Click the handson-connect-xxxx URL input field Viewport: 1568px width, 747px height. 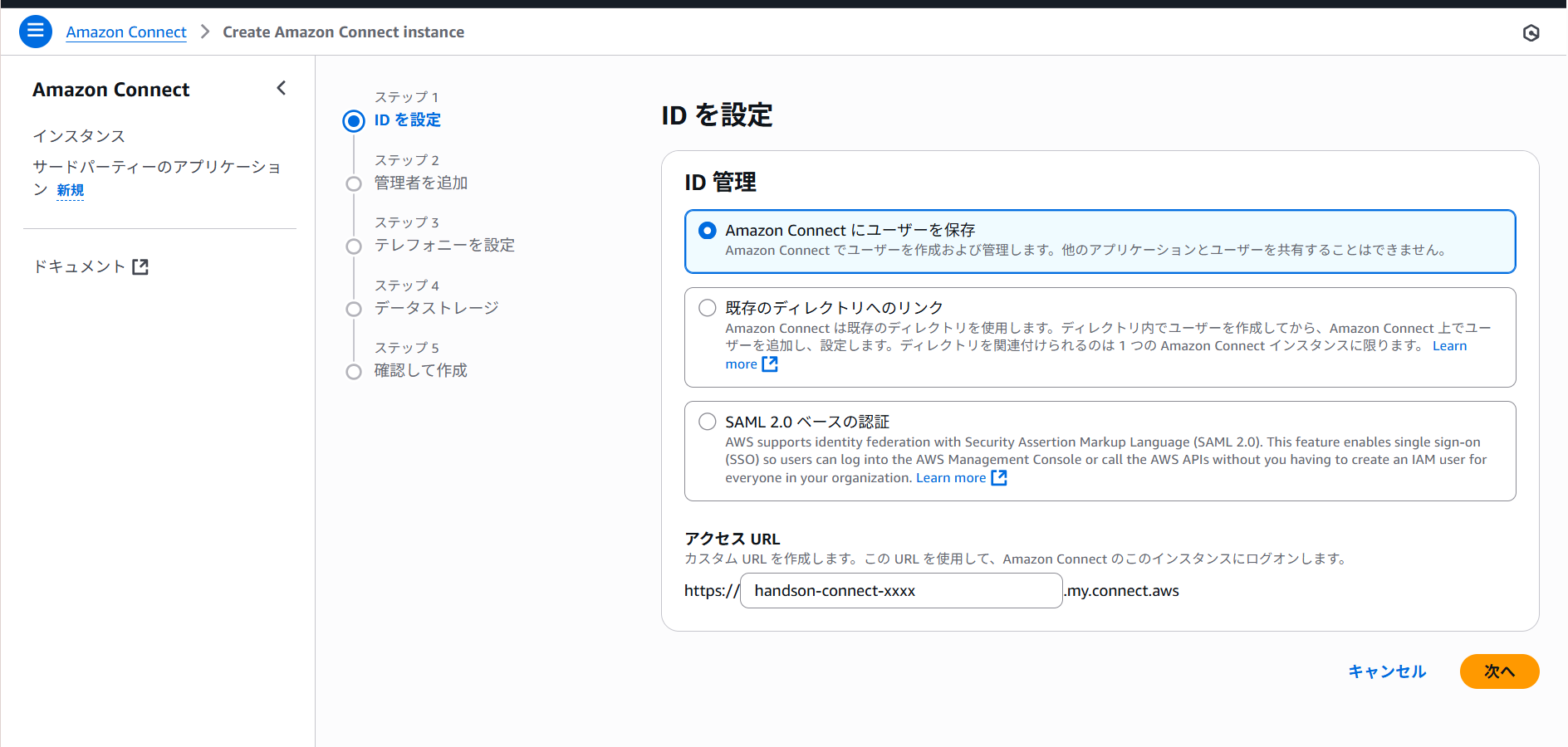pos(900,590)
